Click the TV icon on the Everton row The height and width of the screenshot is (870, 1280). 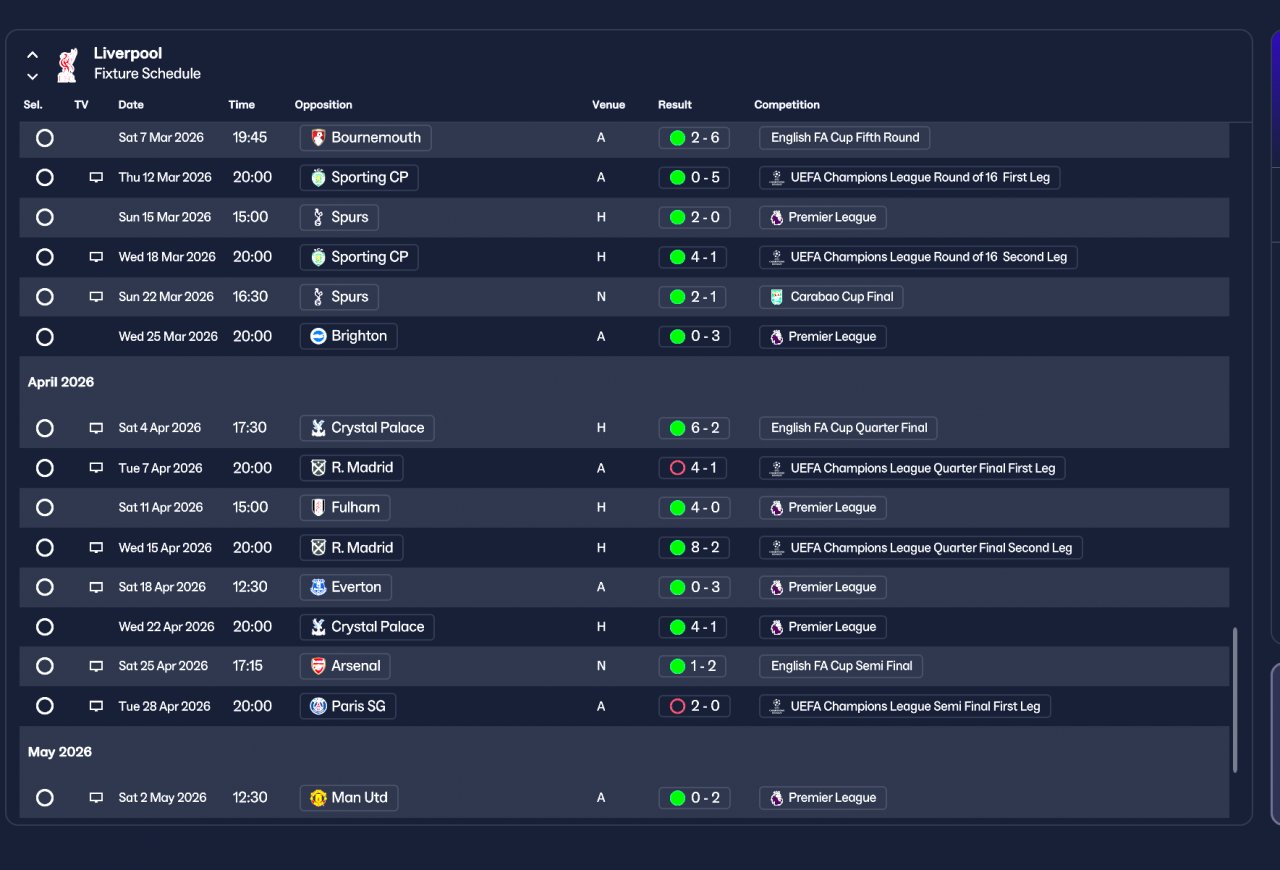coord(96,587)
